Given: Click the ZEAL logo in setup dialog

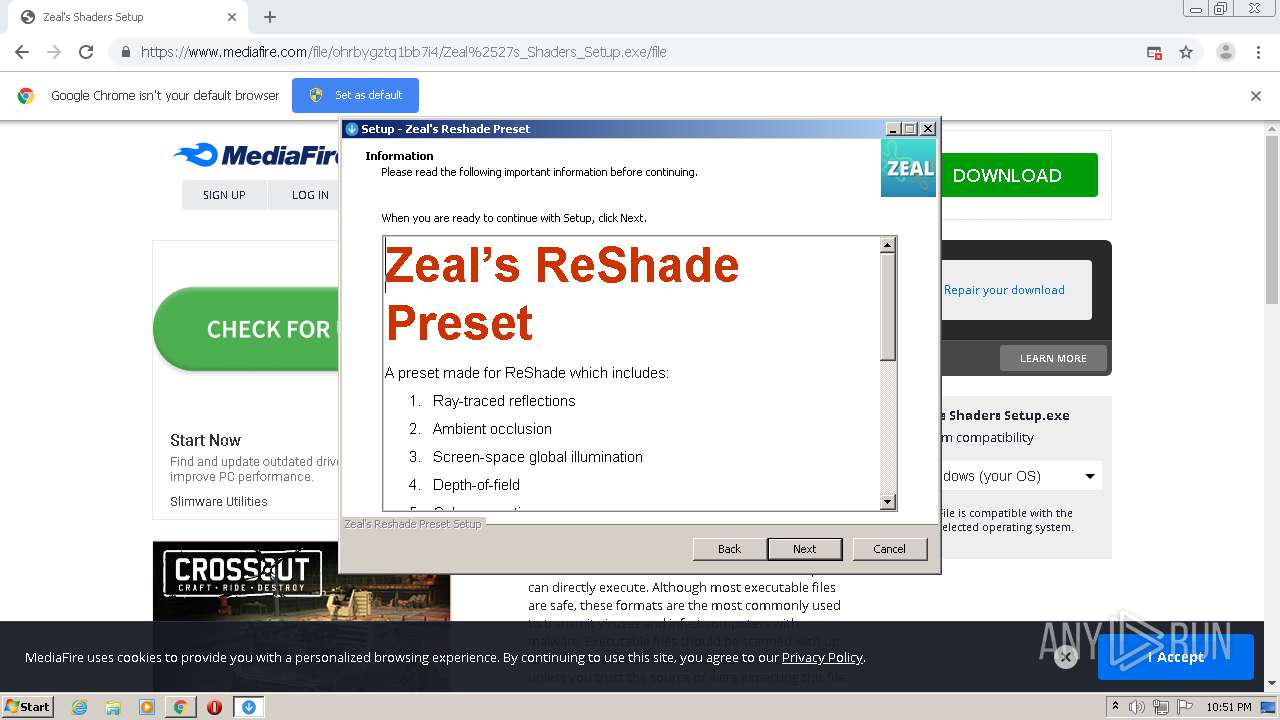Looking at the screenshot, I should (908, 168).
